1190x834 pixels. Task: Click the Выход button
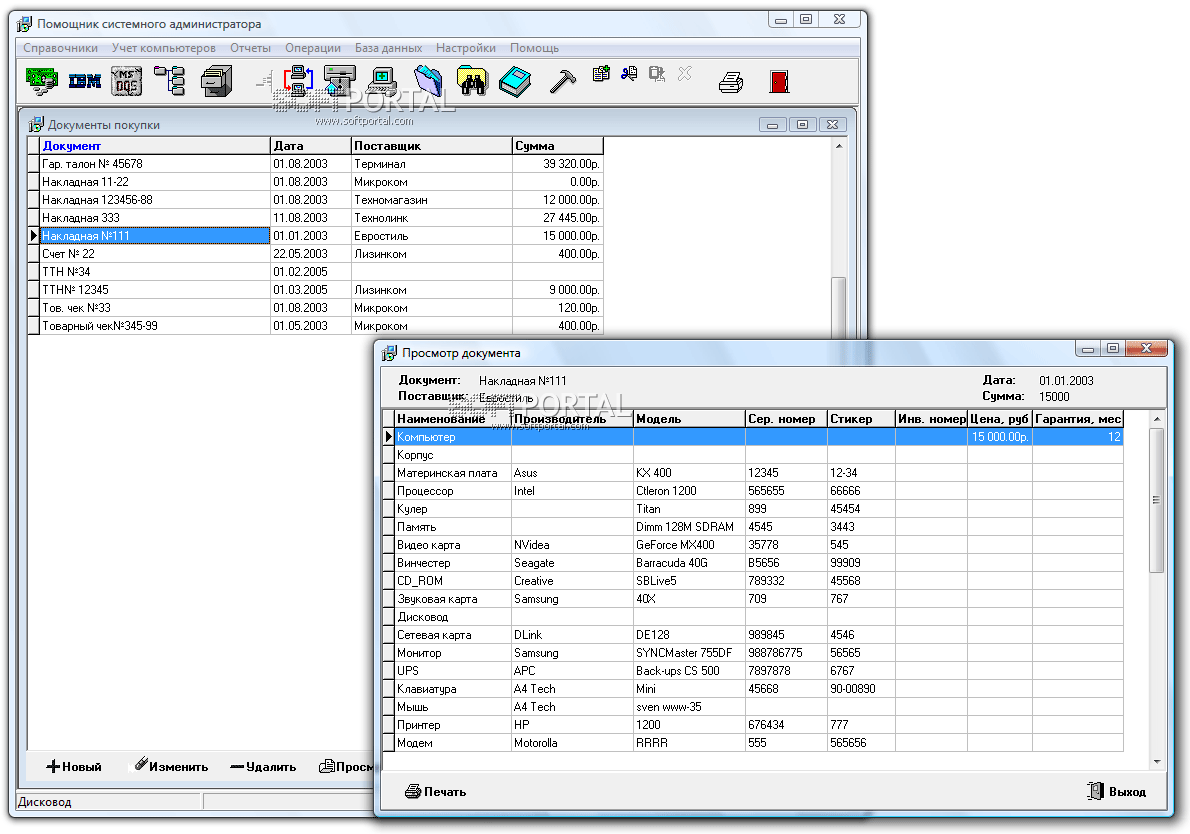[1117, 792]
